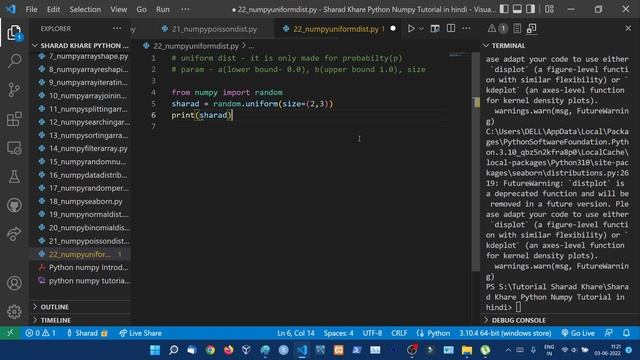Open the Run menu
This screenshot has width=640, height=360.
pos(162,9)
